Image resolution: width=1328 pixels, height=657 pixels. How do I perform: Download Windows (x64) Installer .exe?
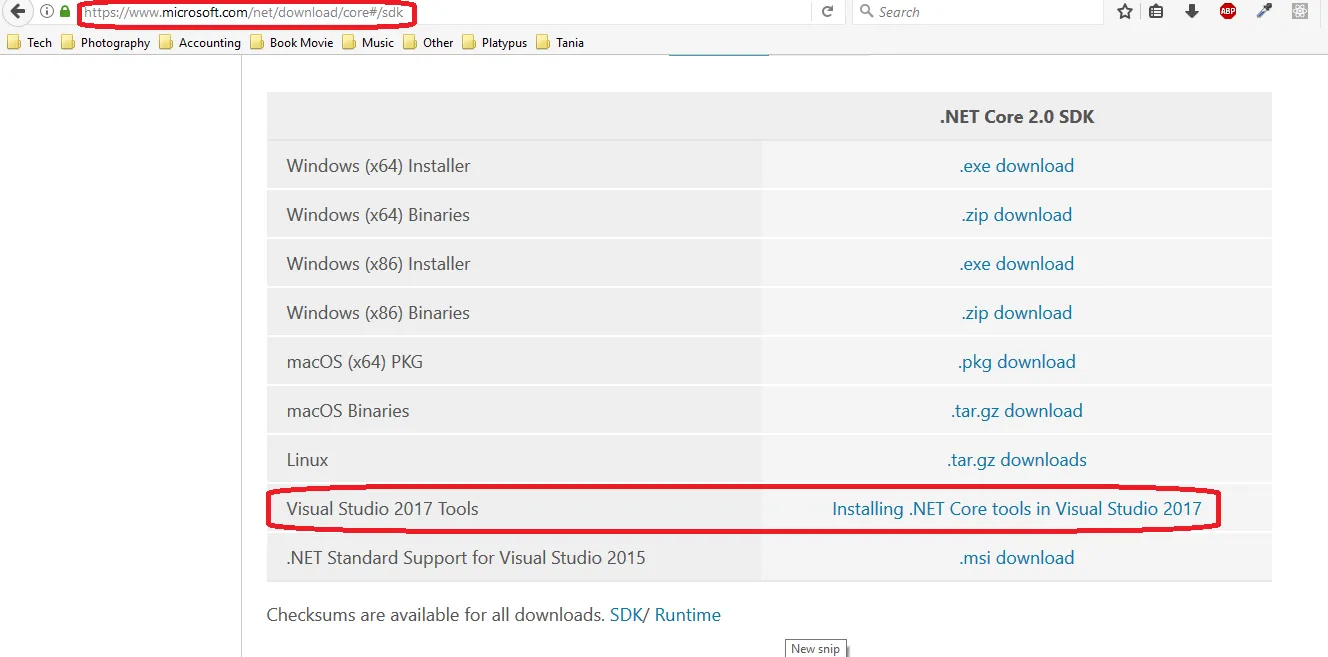pyautogui.click(x=1016, y=166)
